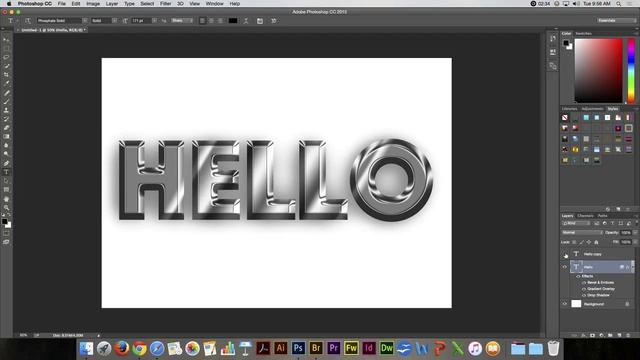Select the Crop tool
Screen dimensions: 640x360
pos(6,75)
